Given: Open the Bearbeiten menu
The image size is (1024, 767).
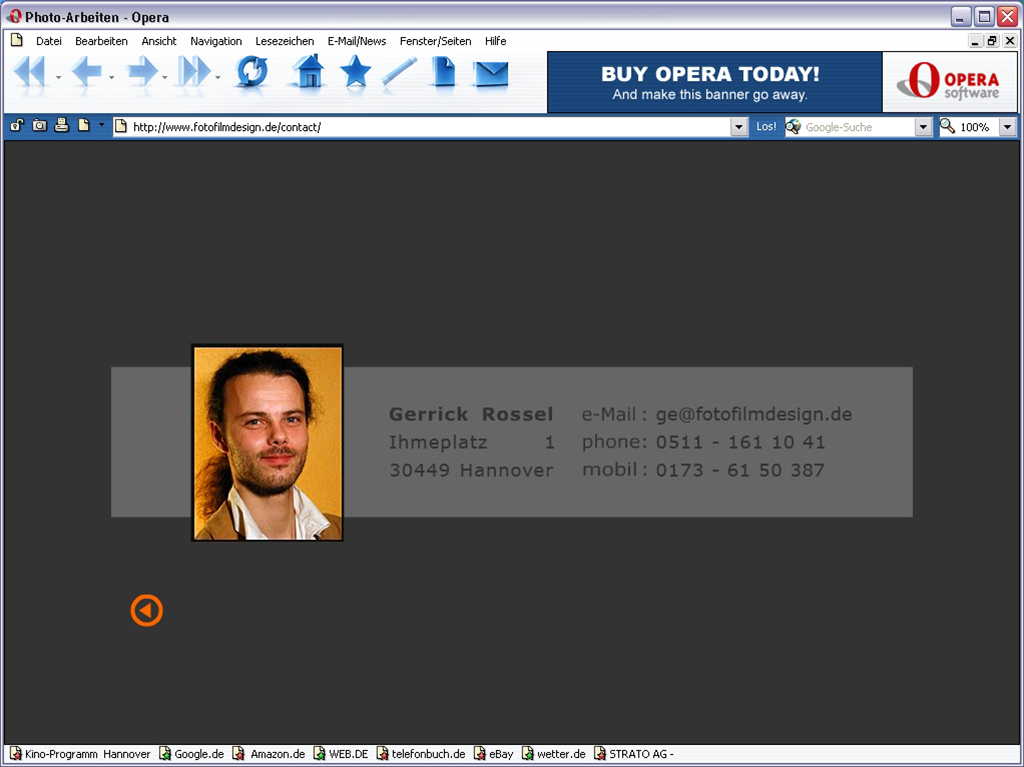Looking at the screenshot, I should (101, 41).
